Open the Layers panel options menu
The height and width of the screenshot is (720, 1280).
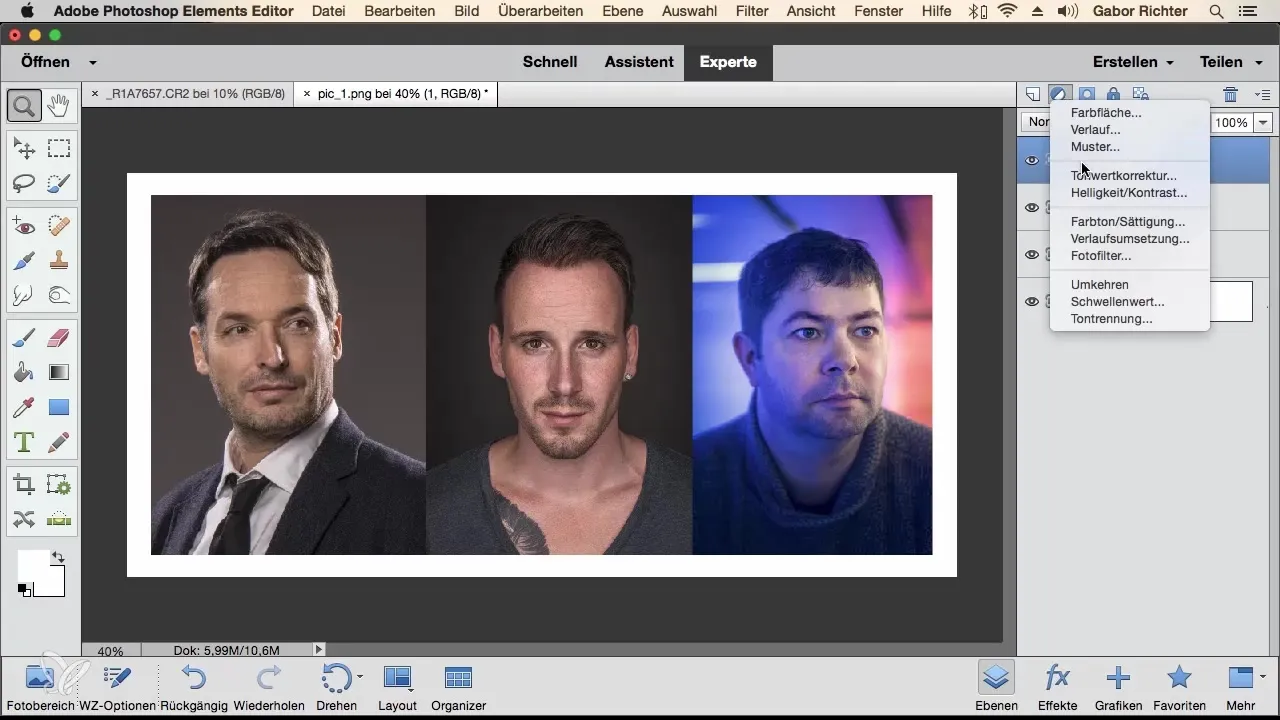(1262, 94)
